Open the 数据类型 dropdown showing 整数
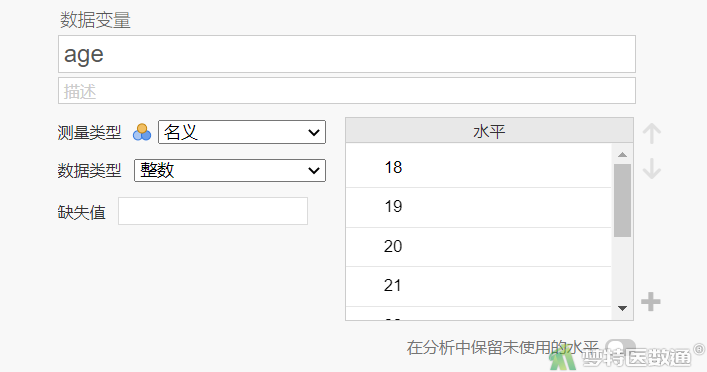The height and width of the screenshot is (372, 707). tap(230, 170)
